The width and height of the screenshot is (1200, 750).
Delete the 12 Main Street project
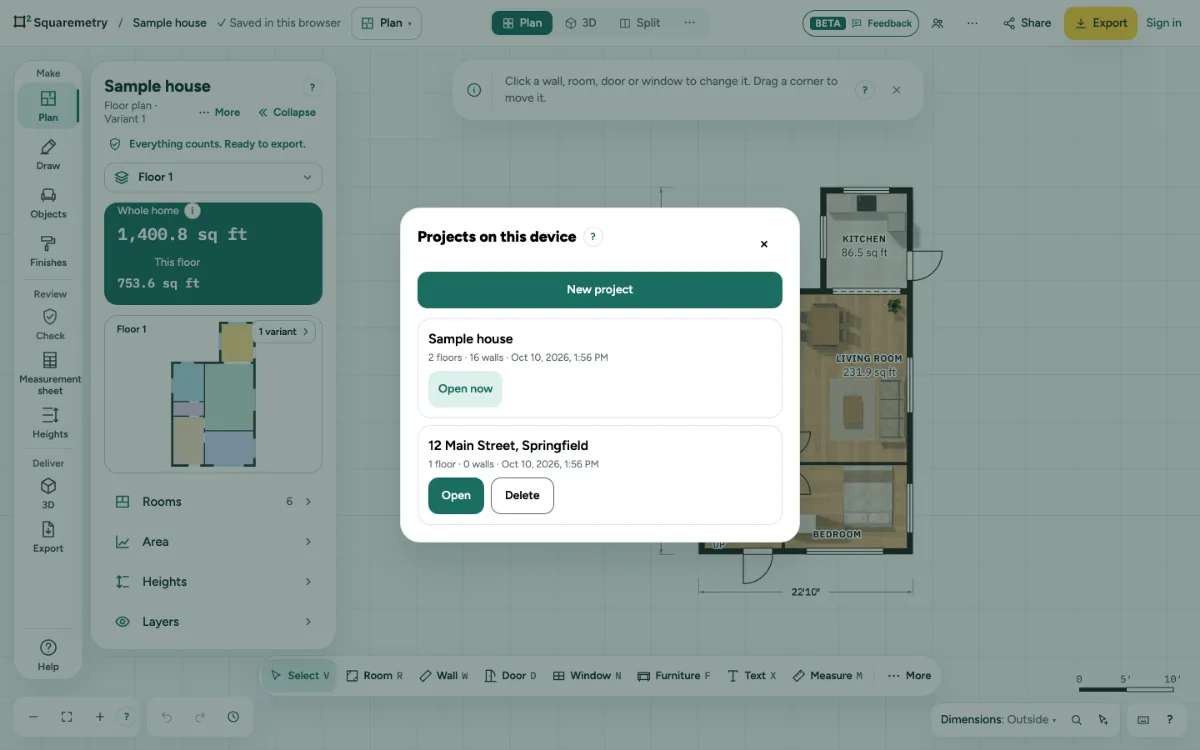click(522, 496)
